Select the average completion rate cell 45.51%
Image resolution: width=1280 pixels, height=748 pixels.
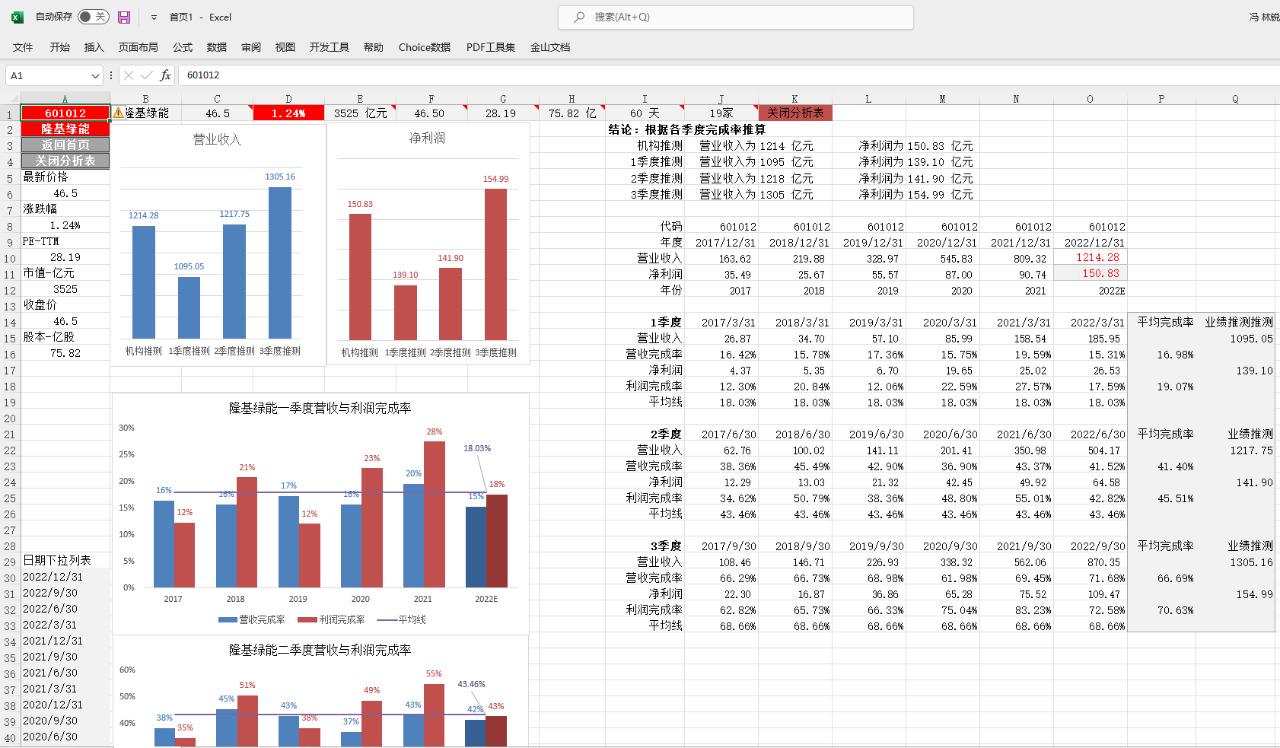[x=1161, y=498]
